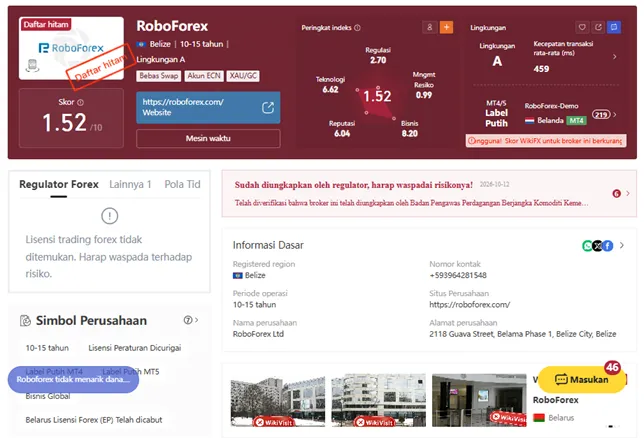The image size is (644, 438).
Task: Click the Mesin waktu button
Action: 208,138
